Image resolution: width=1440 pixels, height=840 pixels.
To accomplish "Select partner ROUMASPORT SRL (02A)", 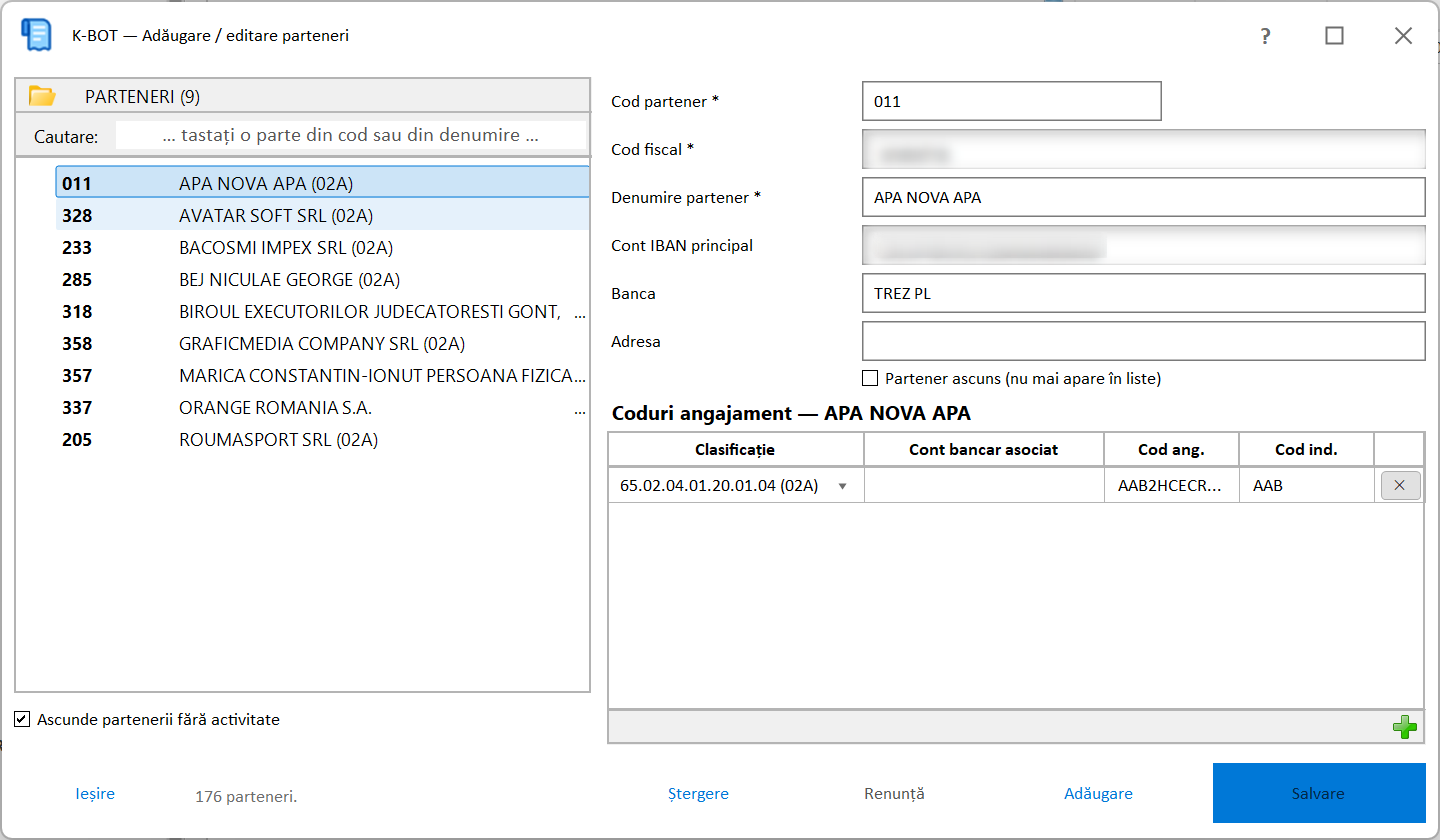I will pos(322,439).
